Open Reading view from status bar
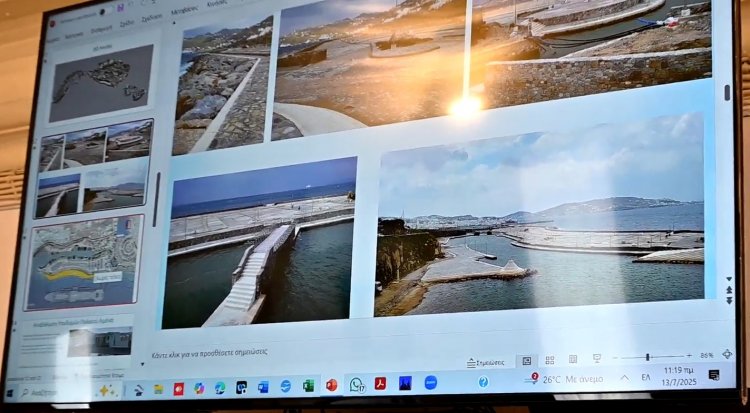Screen dimensions: 750x413 click(x=573, y=359)
